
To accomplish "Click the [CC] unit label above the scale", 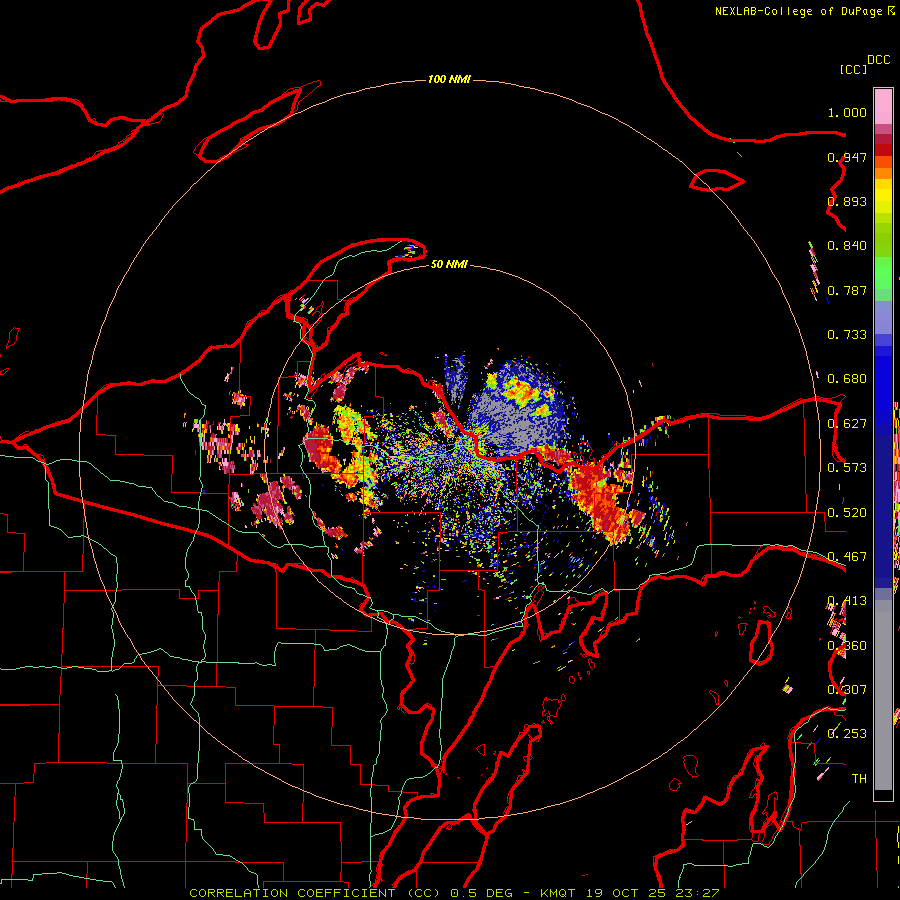I will click(853, 69).
